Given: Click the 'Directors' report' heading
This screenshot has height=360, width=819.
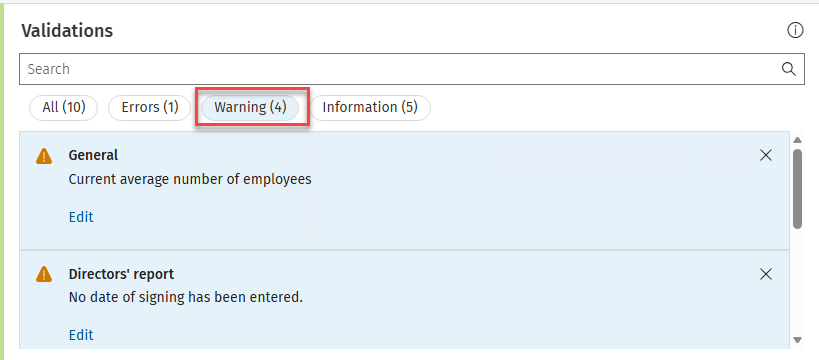Looking at the screenshot, I should click(x=121, y=274).
